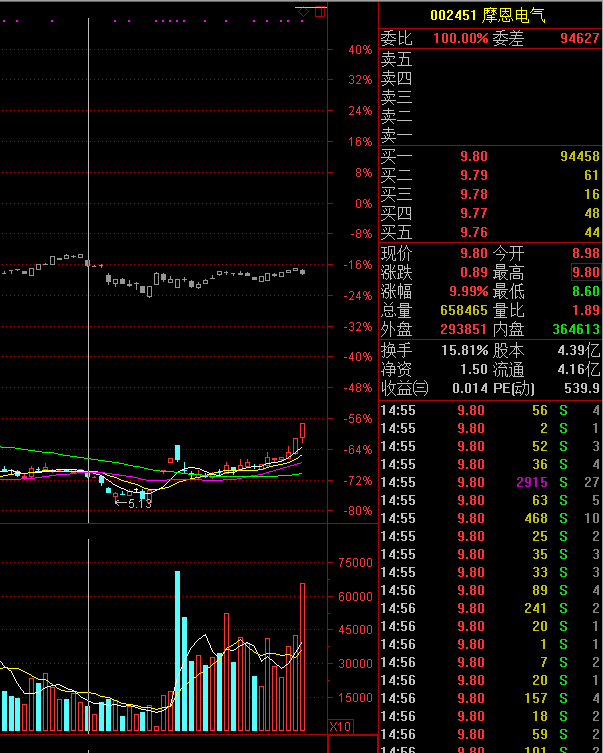Click the tall cyan candlestick in the price chart
The height and width of the screenshot is (753, 603).
[x=178, y=453]
